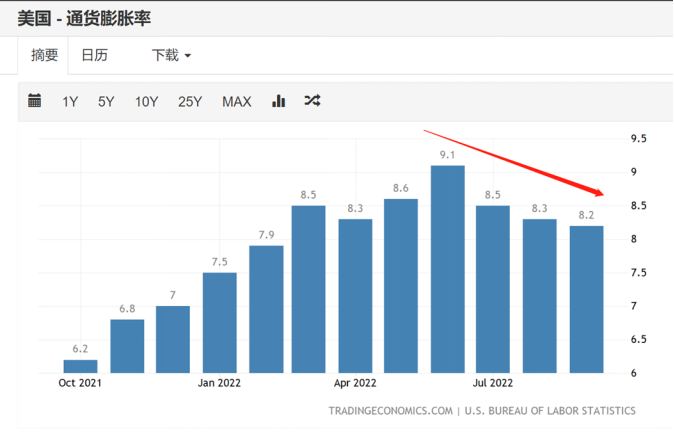Screen dimensions: 674x433
Task: Select the 5Y time range
Action: point(106,101)
